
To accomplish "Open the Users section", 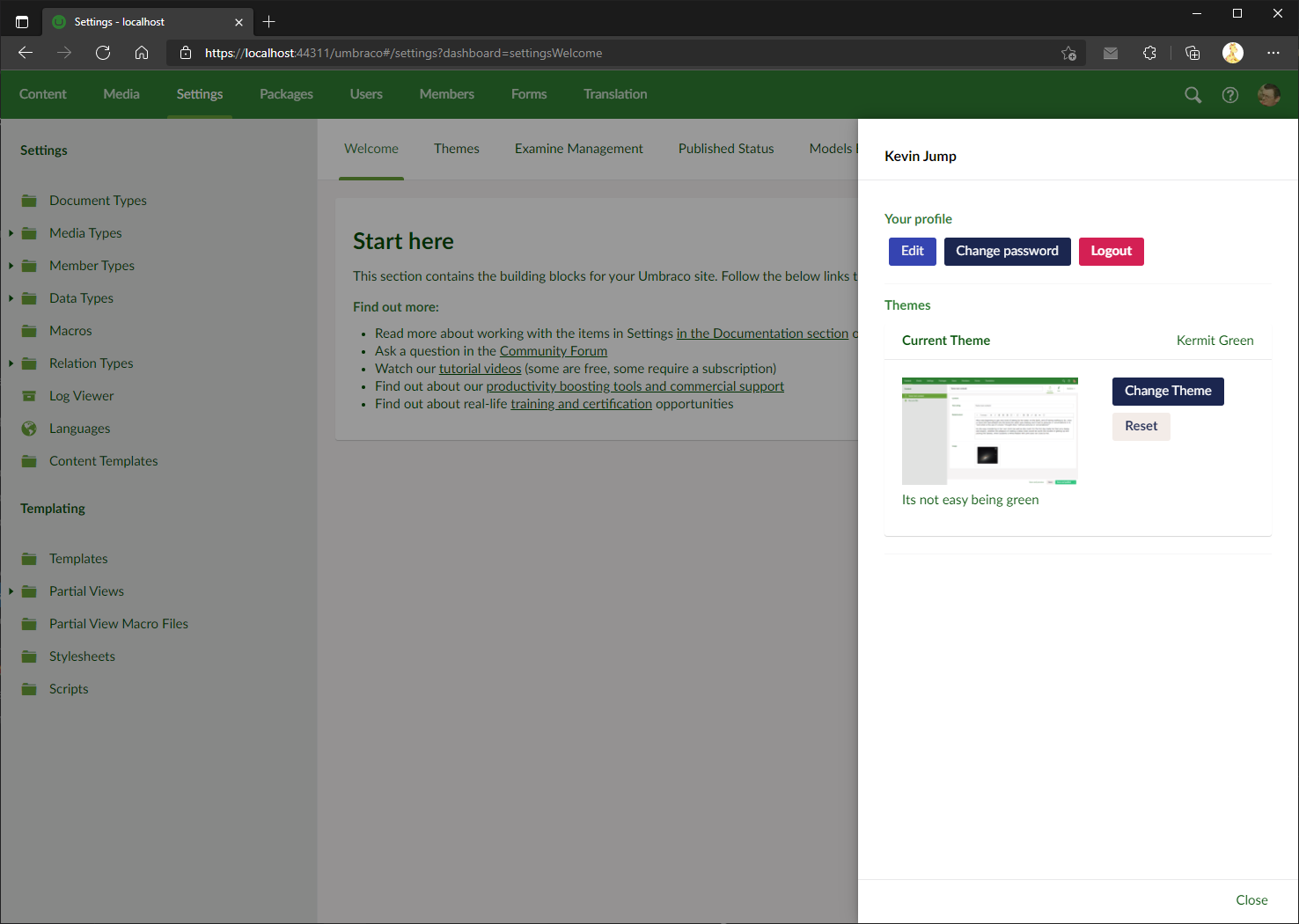I will 366,94.
